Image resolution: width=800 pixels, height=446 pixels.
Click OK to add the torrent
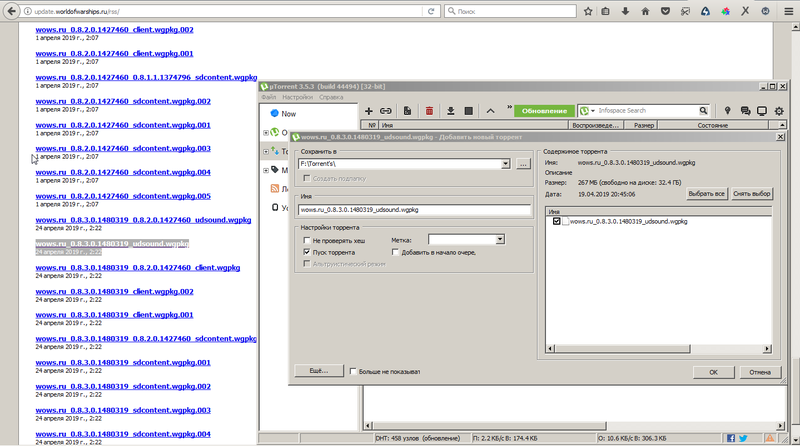713,372
